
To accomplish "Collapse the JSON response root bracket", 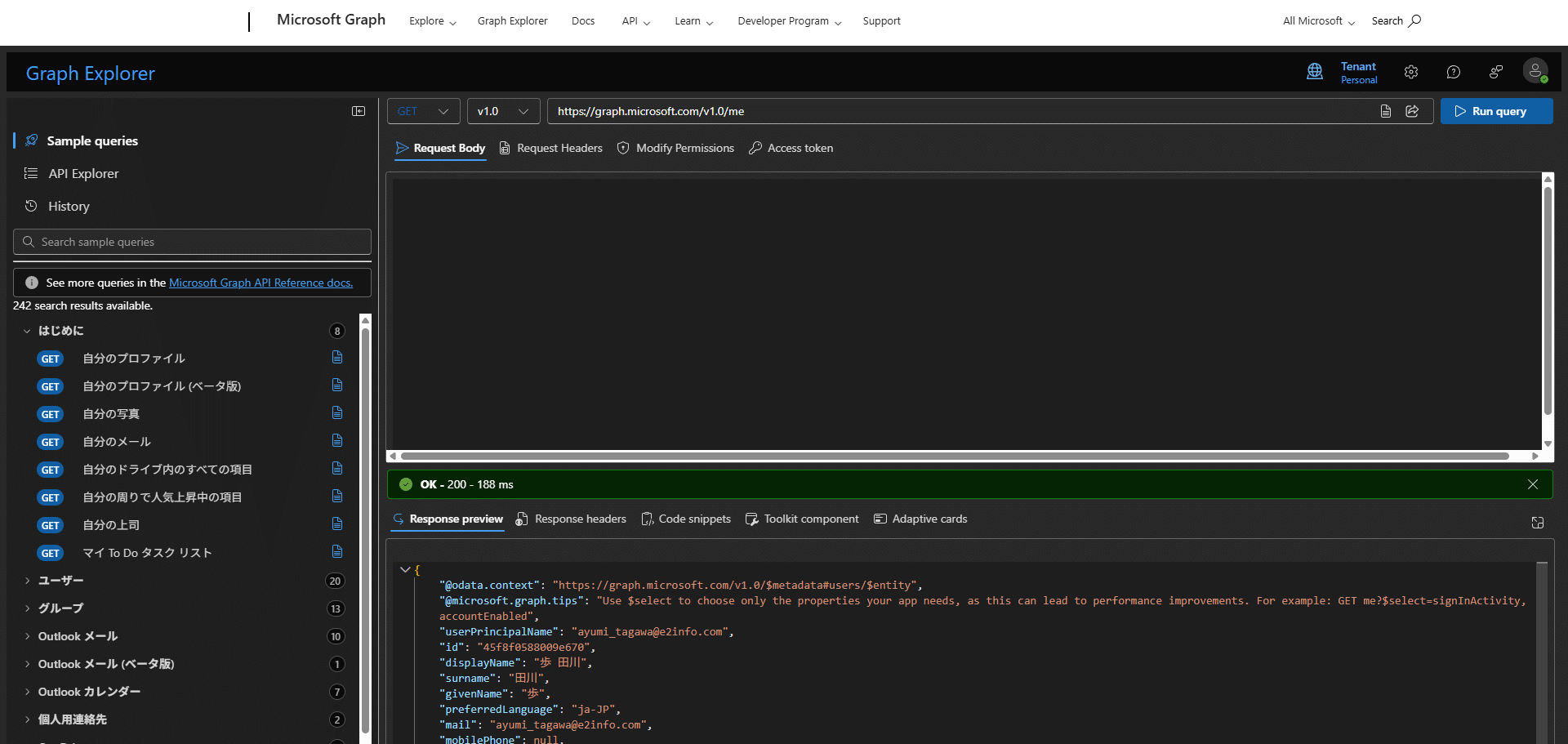I will [x=405, y=569].
